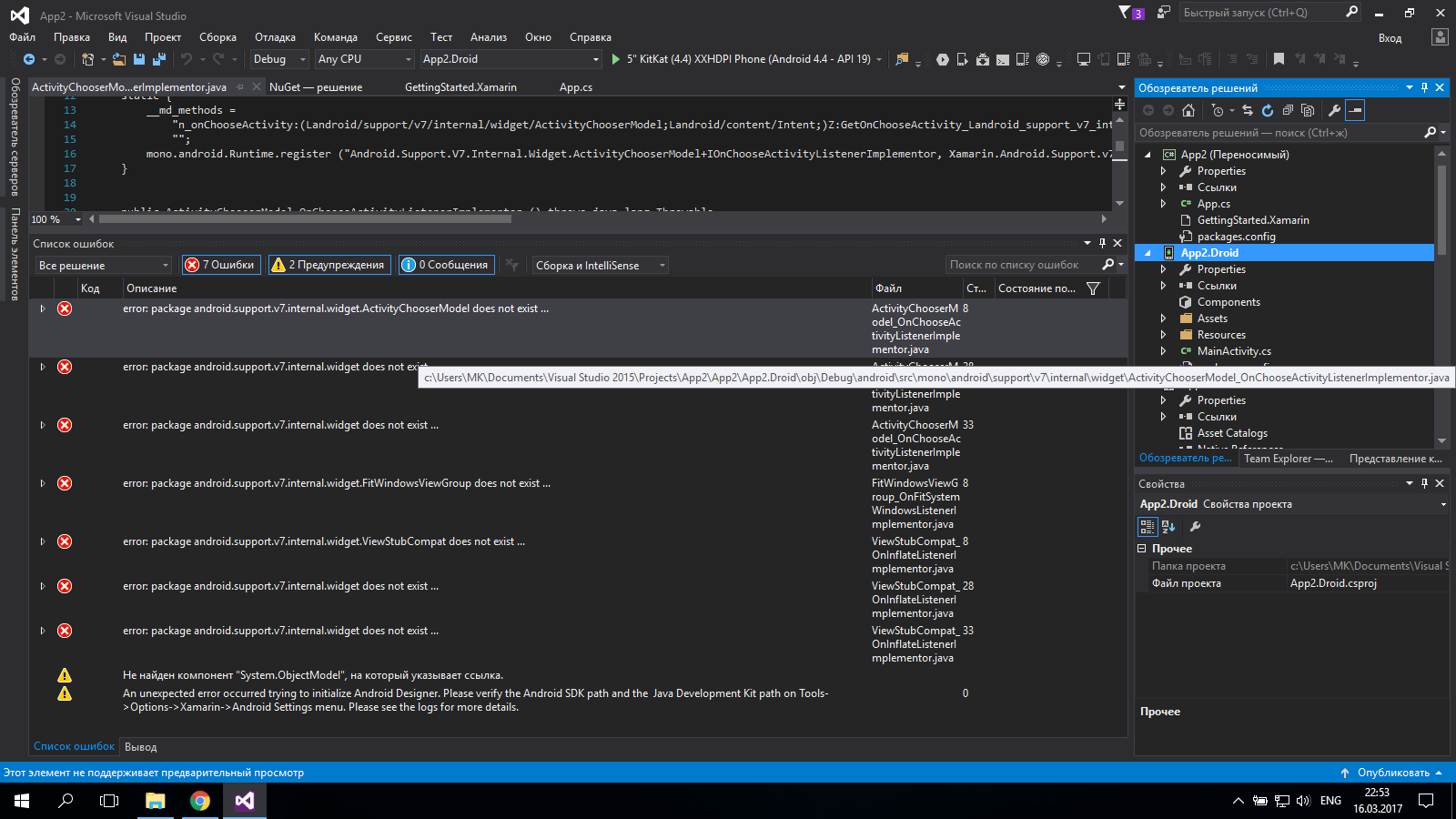Open the Все решение scope dropdown
Image resolution: width=1456 pixels, height=819 pixels.
click(x=103, y=265)
